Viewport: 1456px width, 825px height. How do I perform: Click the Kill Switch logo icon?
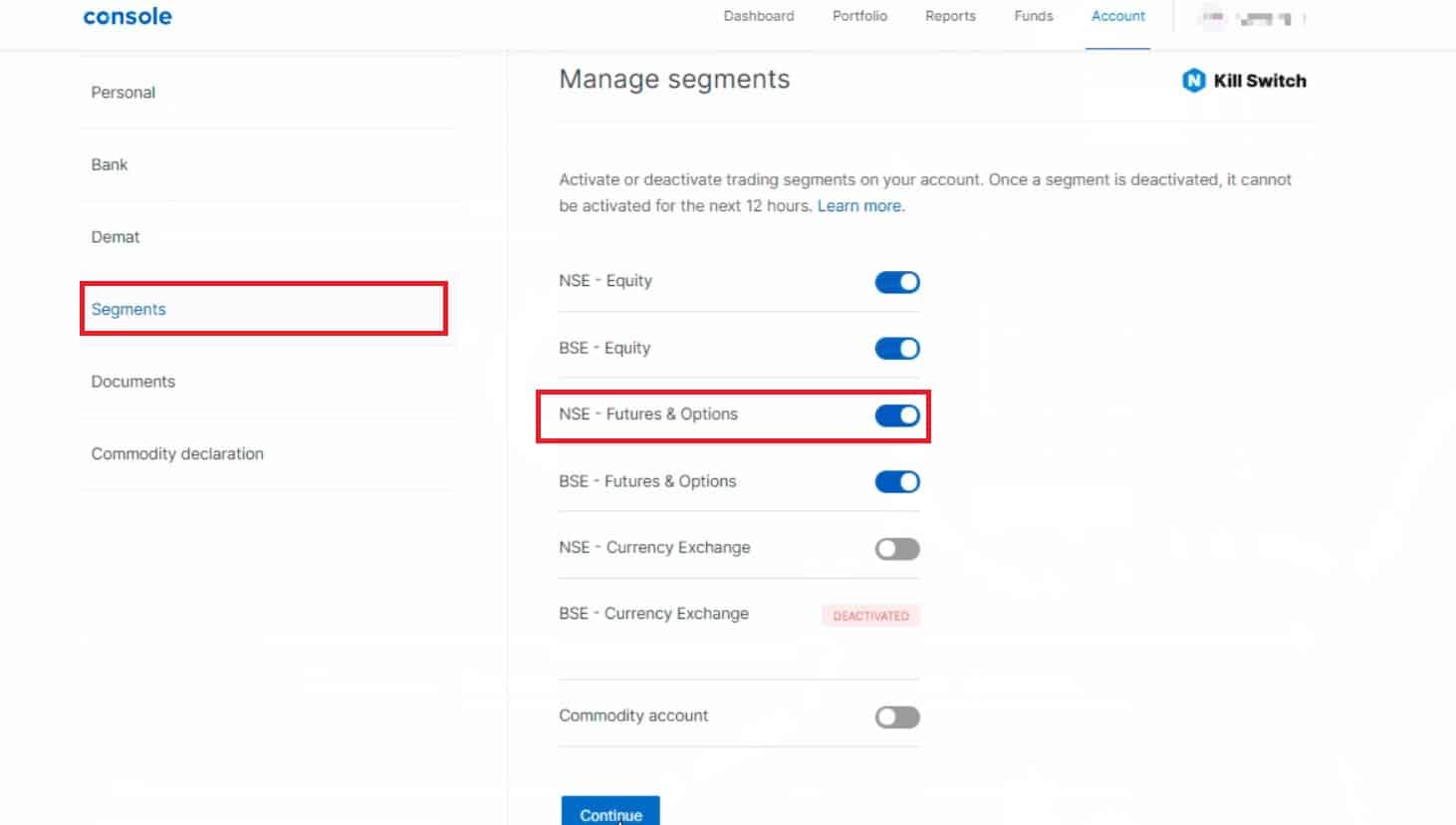pyautogui.click(x=1193, y=81)
